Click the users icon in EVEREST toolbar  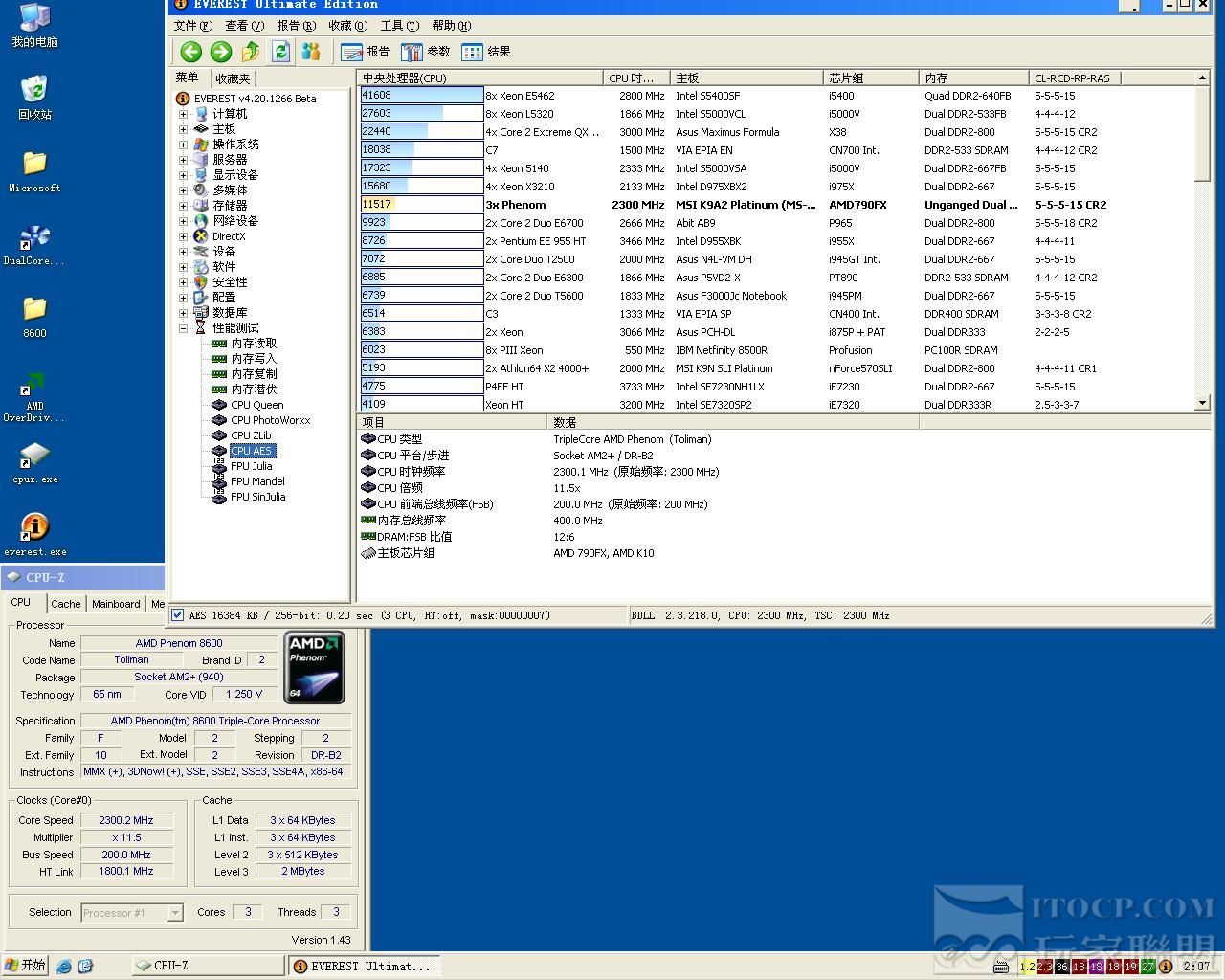(x=310, y=52)
